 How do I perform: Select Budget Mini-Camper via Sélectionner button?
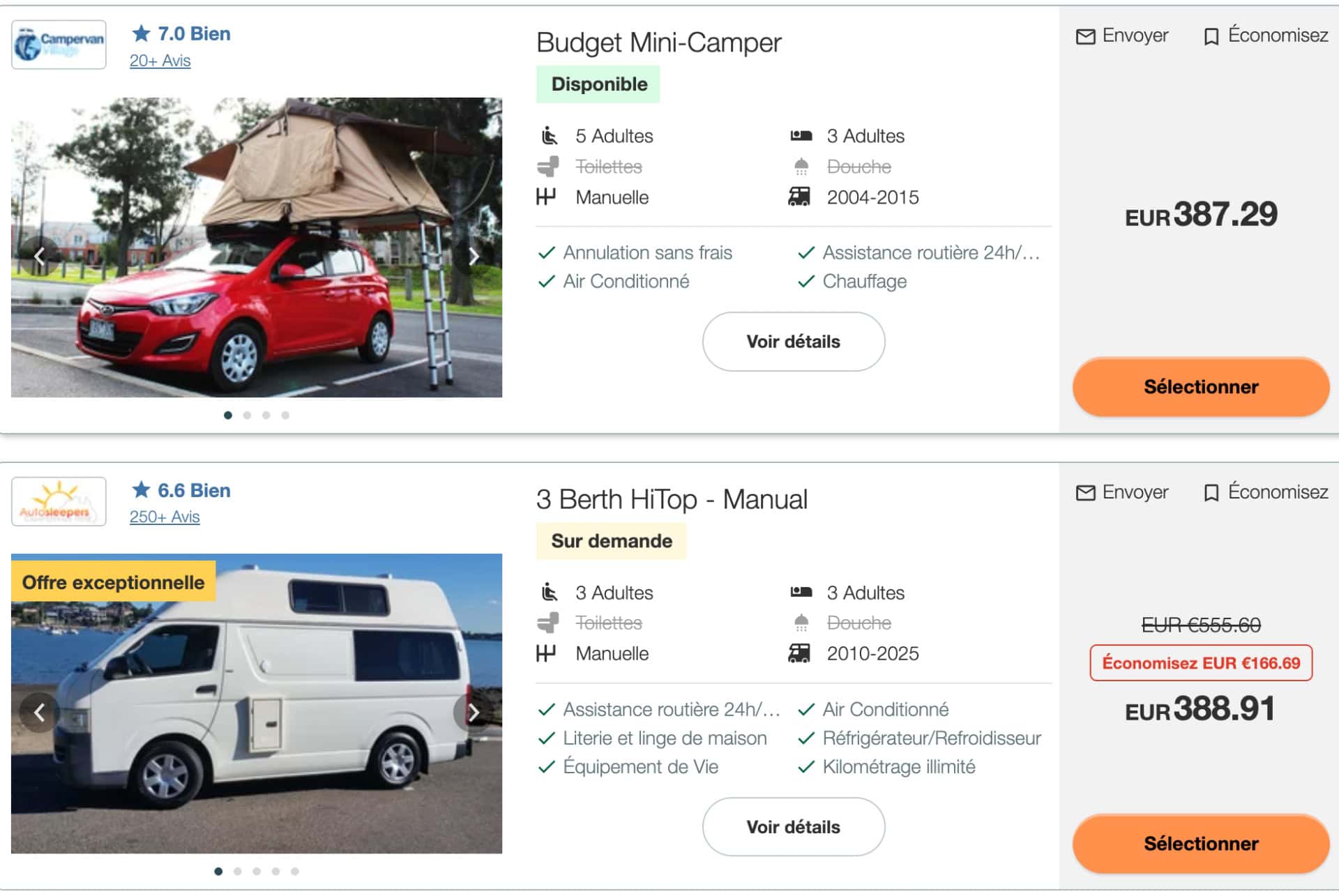(1200, 386)
